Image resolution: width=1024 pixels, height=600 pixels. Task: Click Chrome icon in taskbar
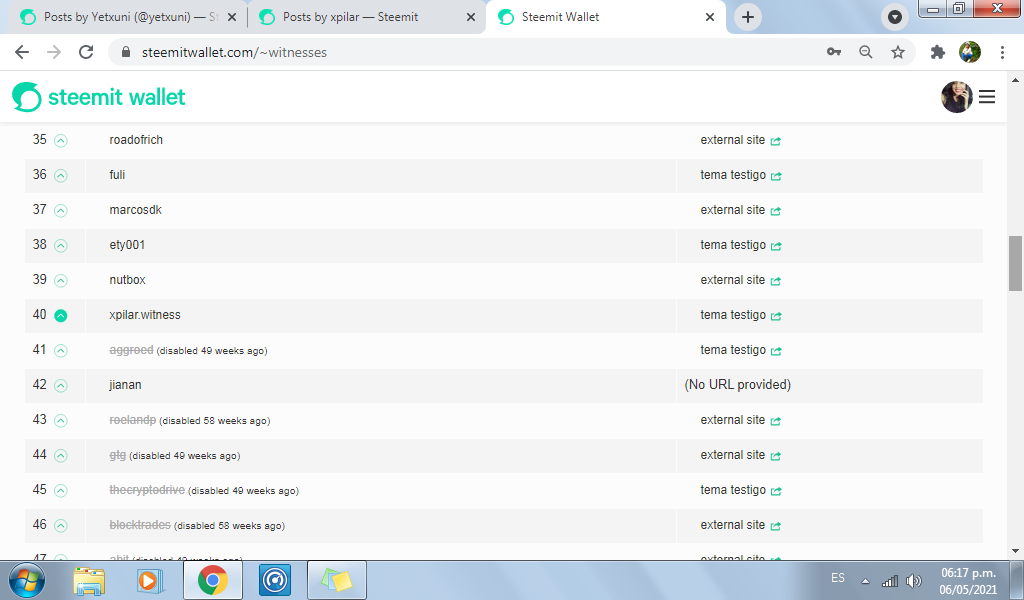pyautogui.click(x=212, y=580)
